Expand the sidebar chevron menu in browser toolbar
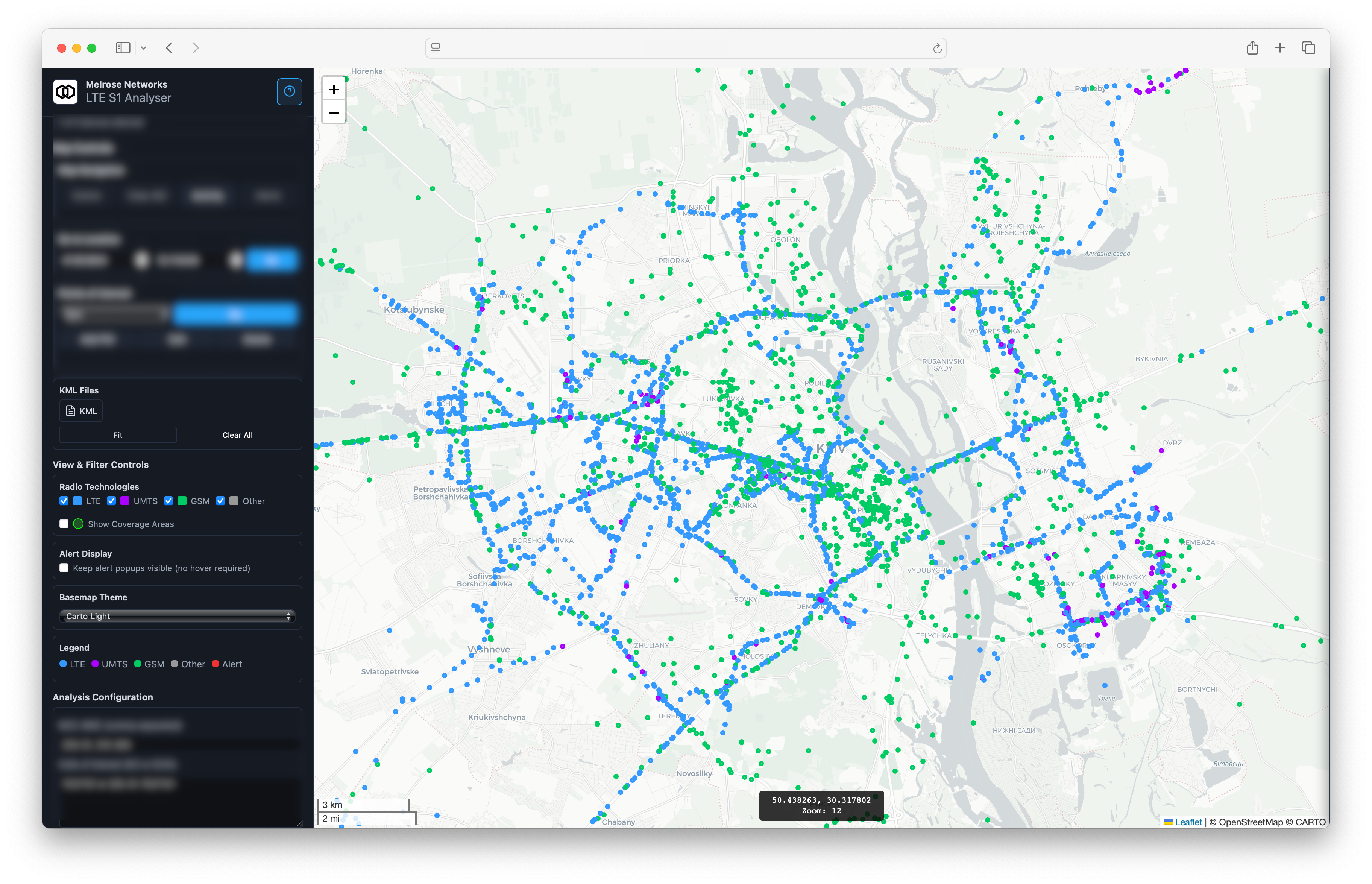Image resolution: width=1372 pixels, height=884 pixels. (x=143, y=48)
